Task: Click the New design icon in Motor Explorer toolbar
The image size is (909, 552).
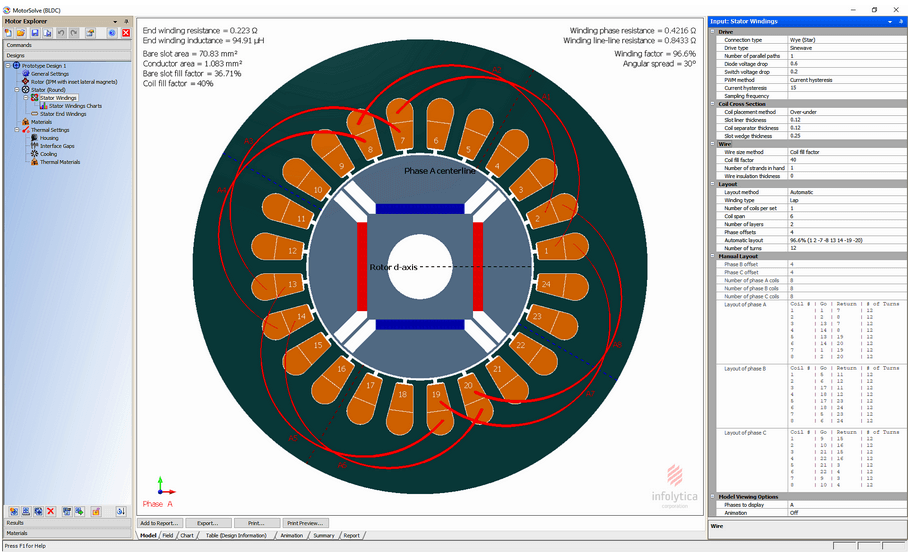Action: pyautogui.click(x=9, y=33)
